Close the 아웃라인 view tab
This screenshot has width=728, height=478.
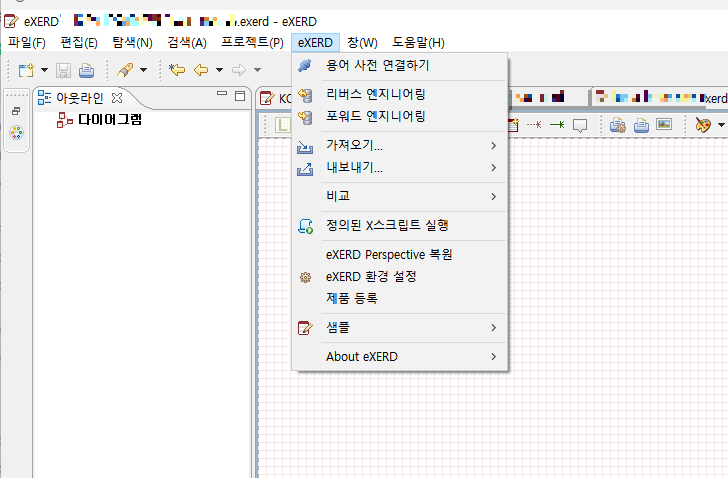pyautogui.click(x=117, y=98)
